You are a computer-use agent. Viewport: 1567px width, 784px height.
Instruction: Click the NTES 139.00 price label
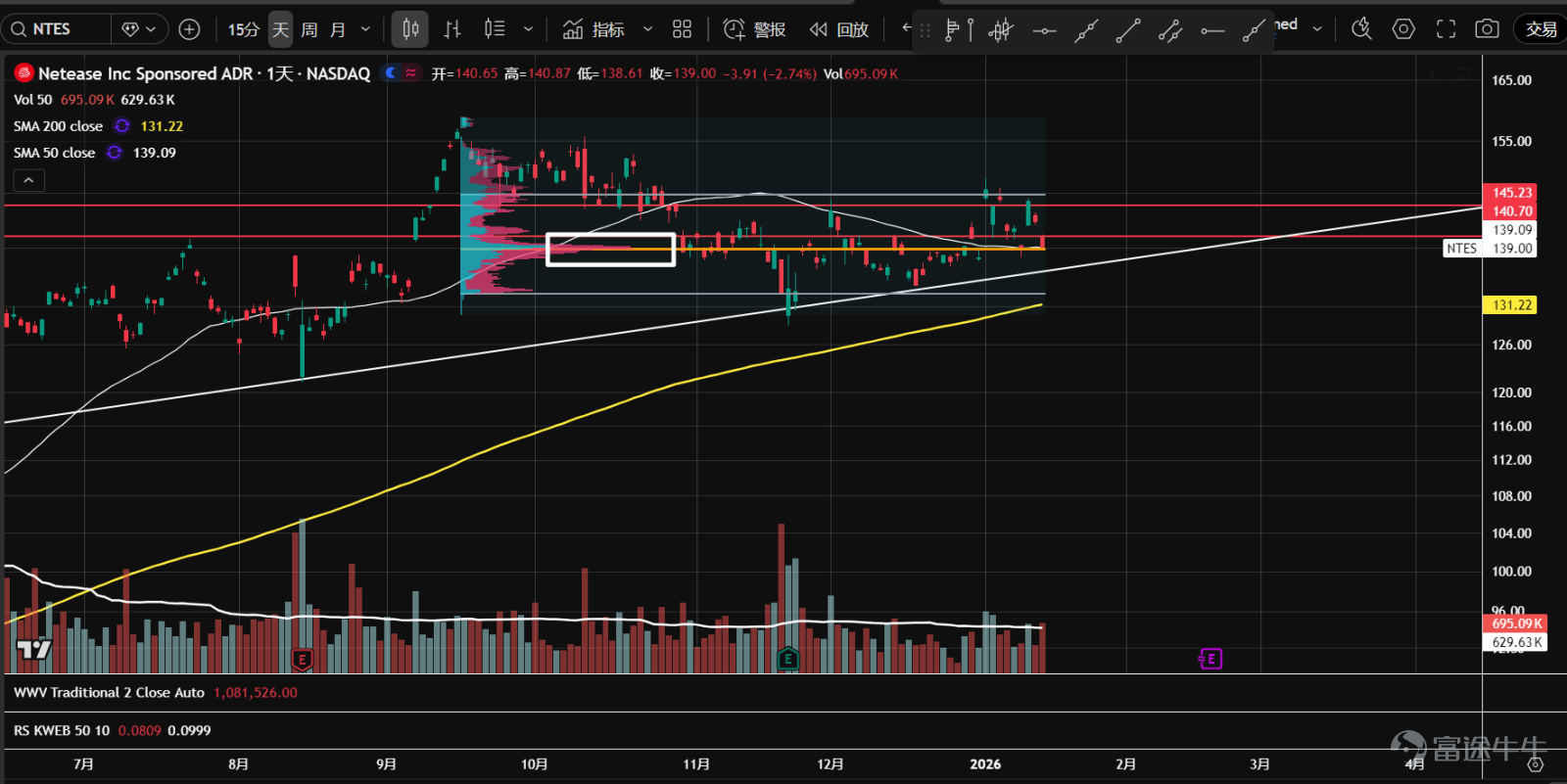point(1490,249)
